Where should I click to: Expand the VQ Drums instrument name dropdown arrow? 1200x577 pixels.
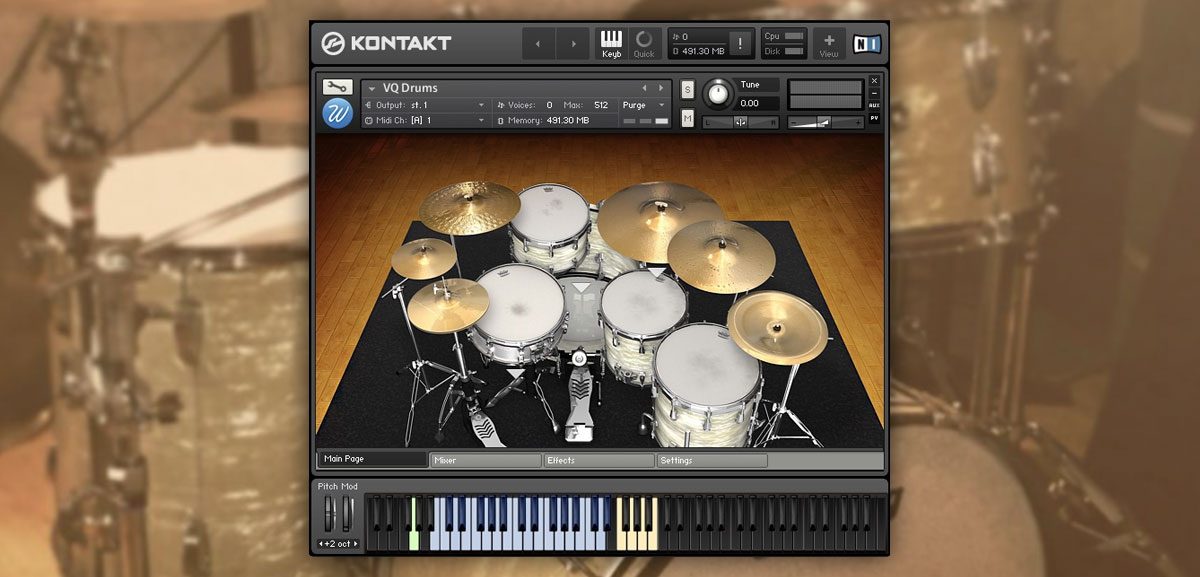tap(372, 88)
